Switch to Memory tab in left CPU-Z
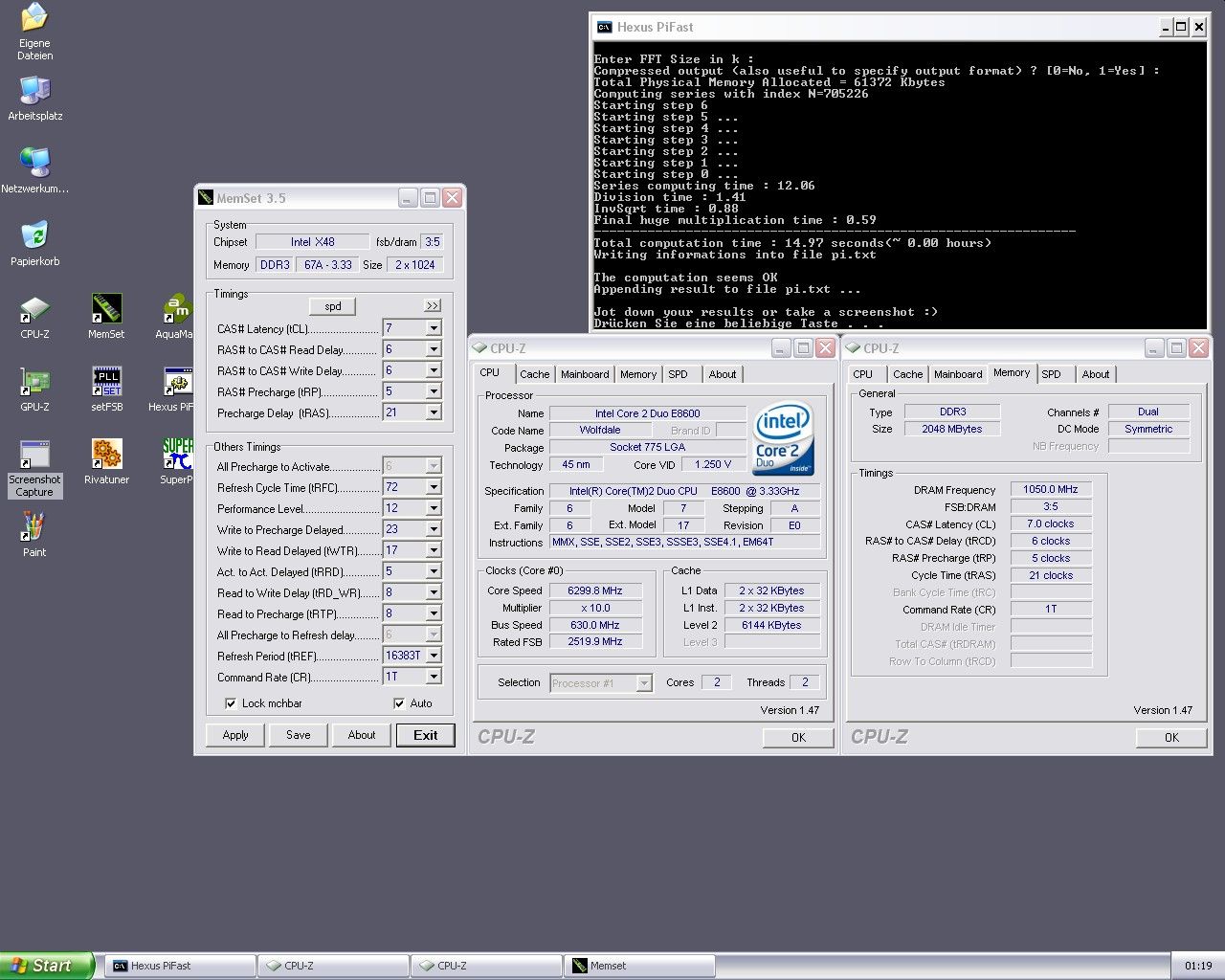 (x=638, y=374)
